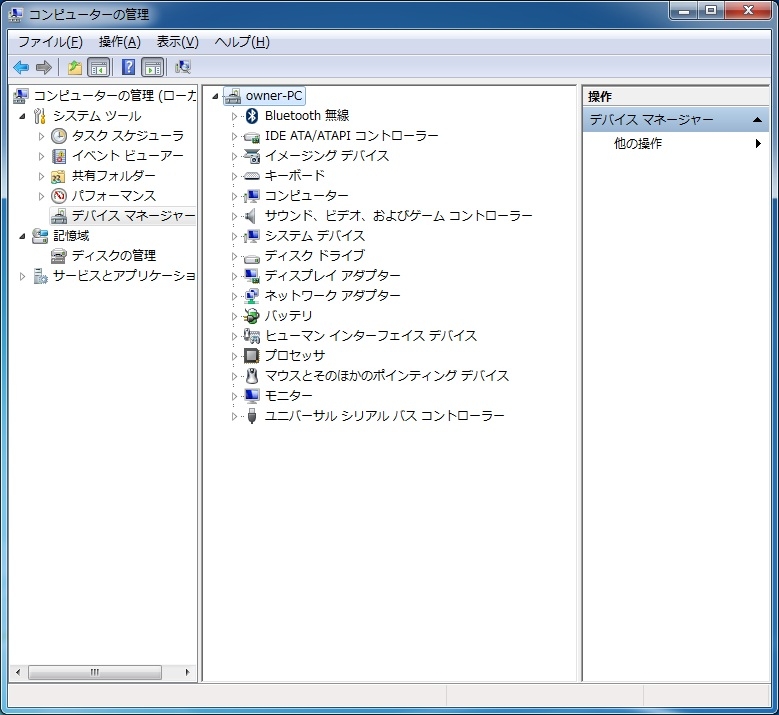Collapse the デバイス マネージャー actions header arrow
Image resolution: width=779 pixels, height=715 pixels.
[x=757, y=120]
